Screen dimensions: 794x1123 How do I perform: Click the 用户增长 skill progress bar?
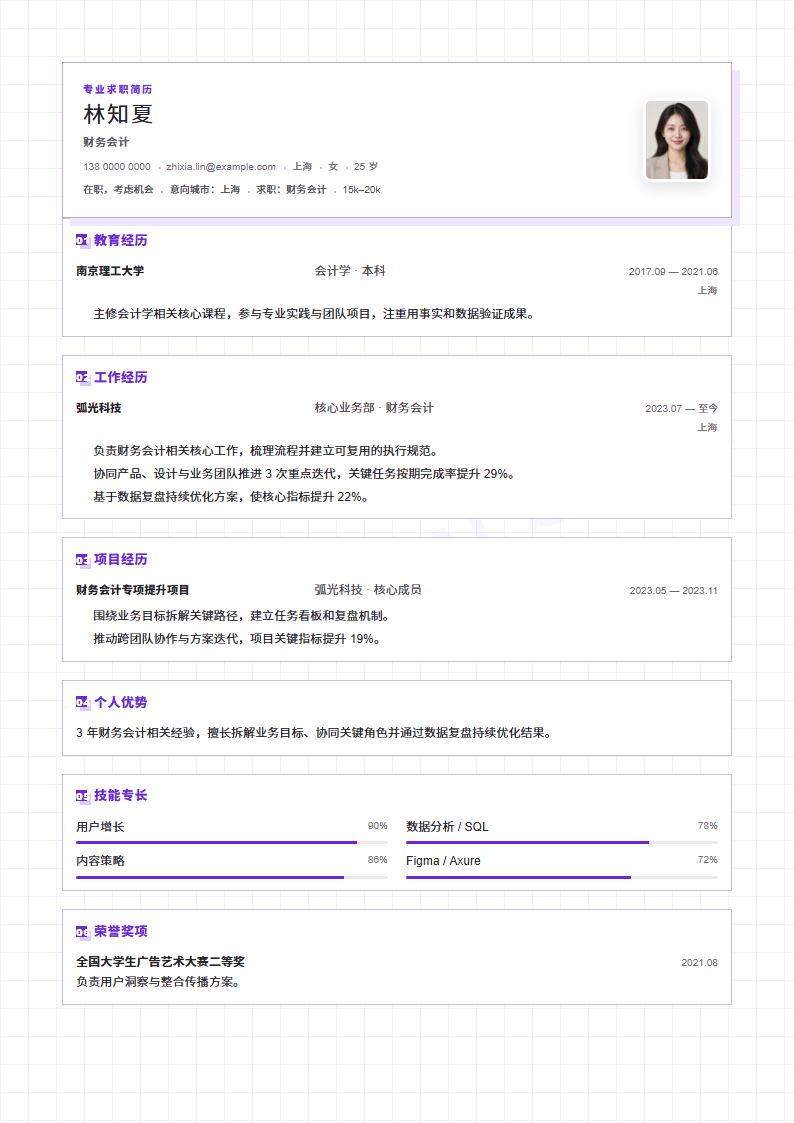pyautogui.click(x=232, y=842)
